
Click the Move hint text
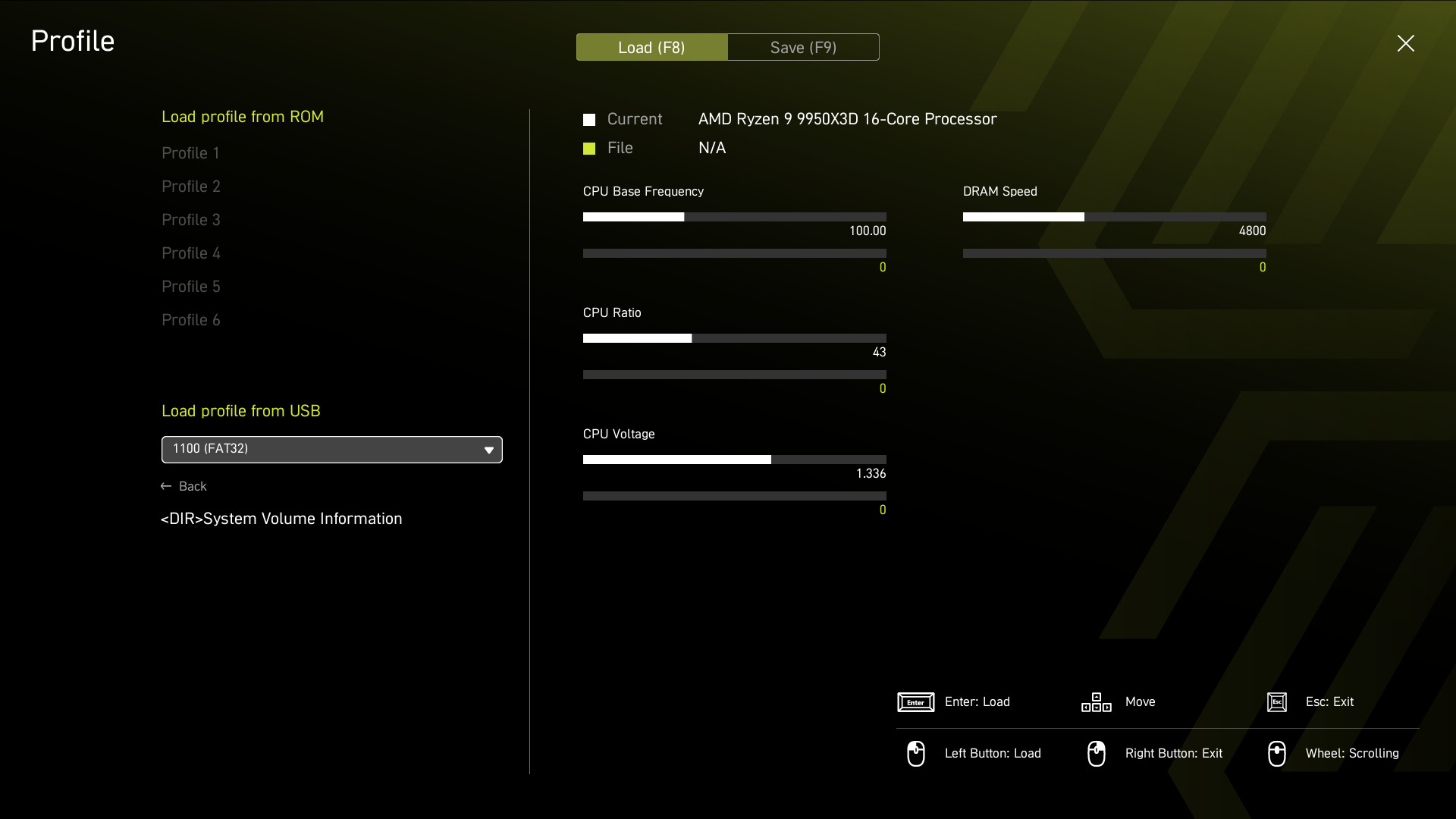(1141, 702)
